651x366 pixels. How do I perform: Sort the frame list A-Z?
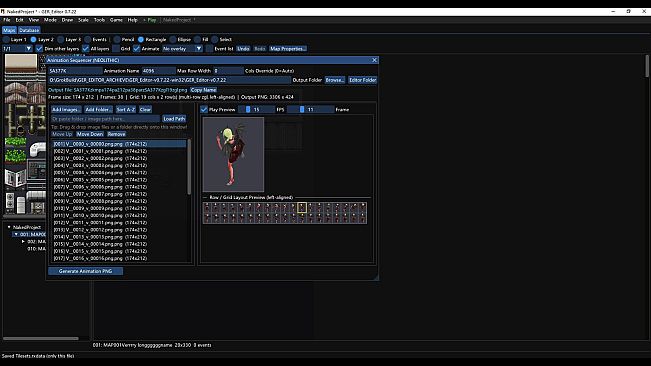pos(126,110)
